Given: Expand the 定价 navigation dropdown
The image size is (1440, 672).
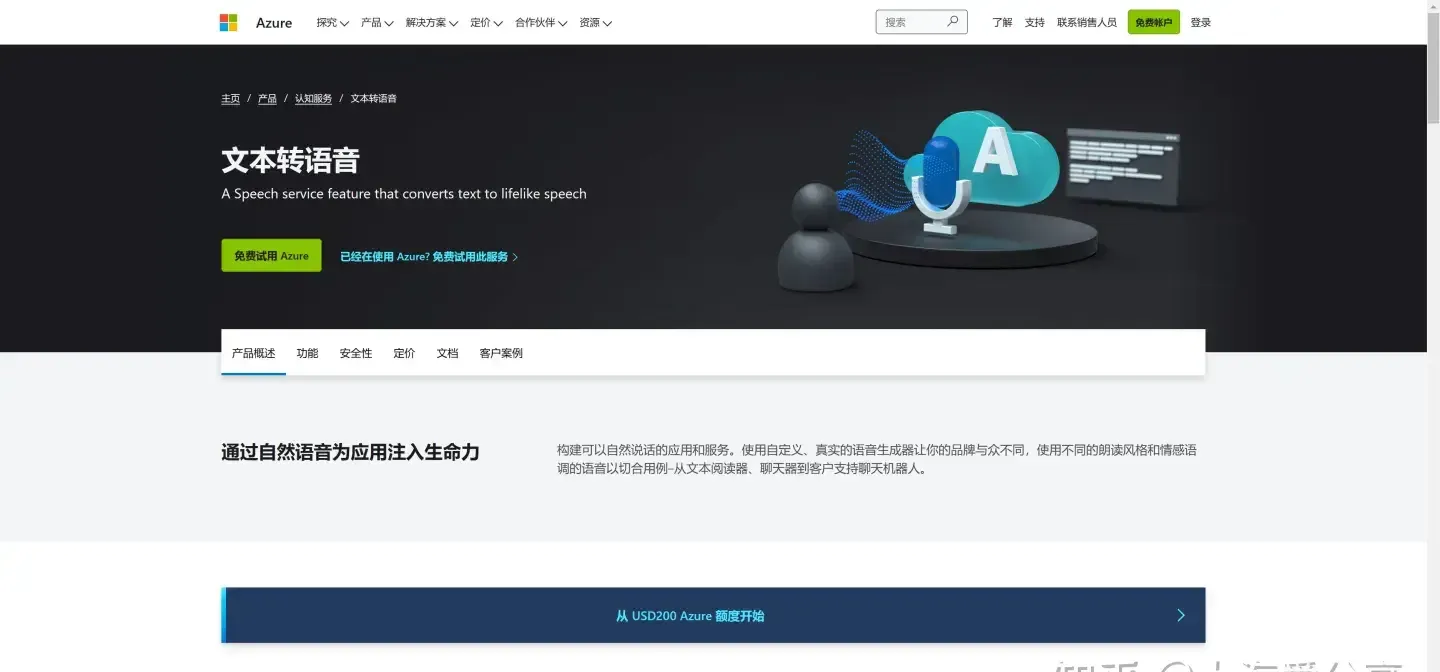Looking at the screenshot, I should (486, 23).
